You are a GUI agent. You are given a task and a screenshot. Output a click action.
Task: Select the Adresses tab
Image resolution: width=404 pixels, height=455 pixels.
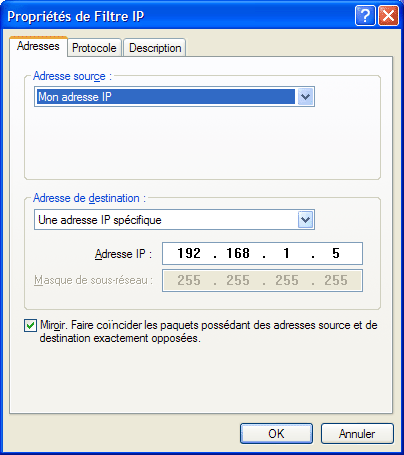38,46
